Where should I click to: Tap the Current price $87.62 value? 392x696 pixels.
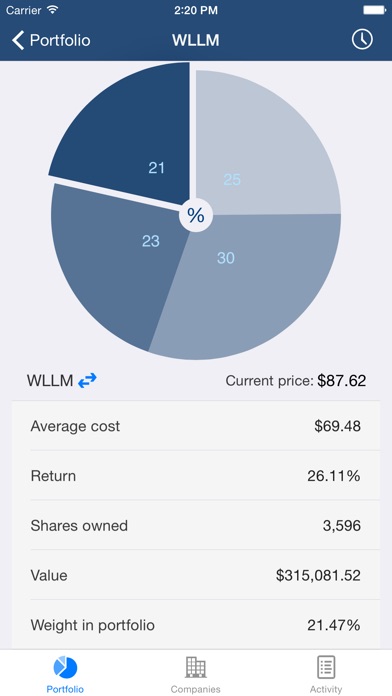pyautogui.click(x=341, y=380)
